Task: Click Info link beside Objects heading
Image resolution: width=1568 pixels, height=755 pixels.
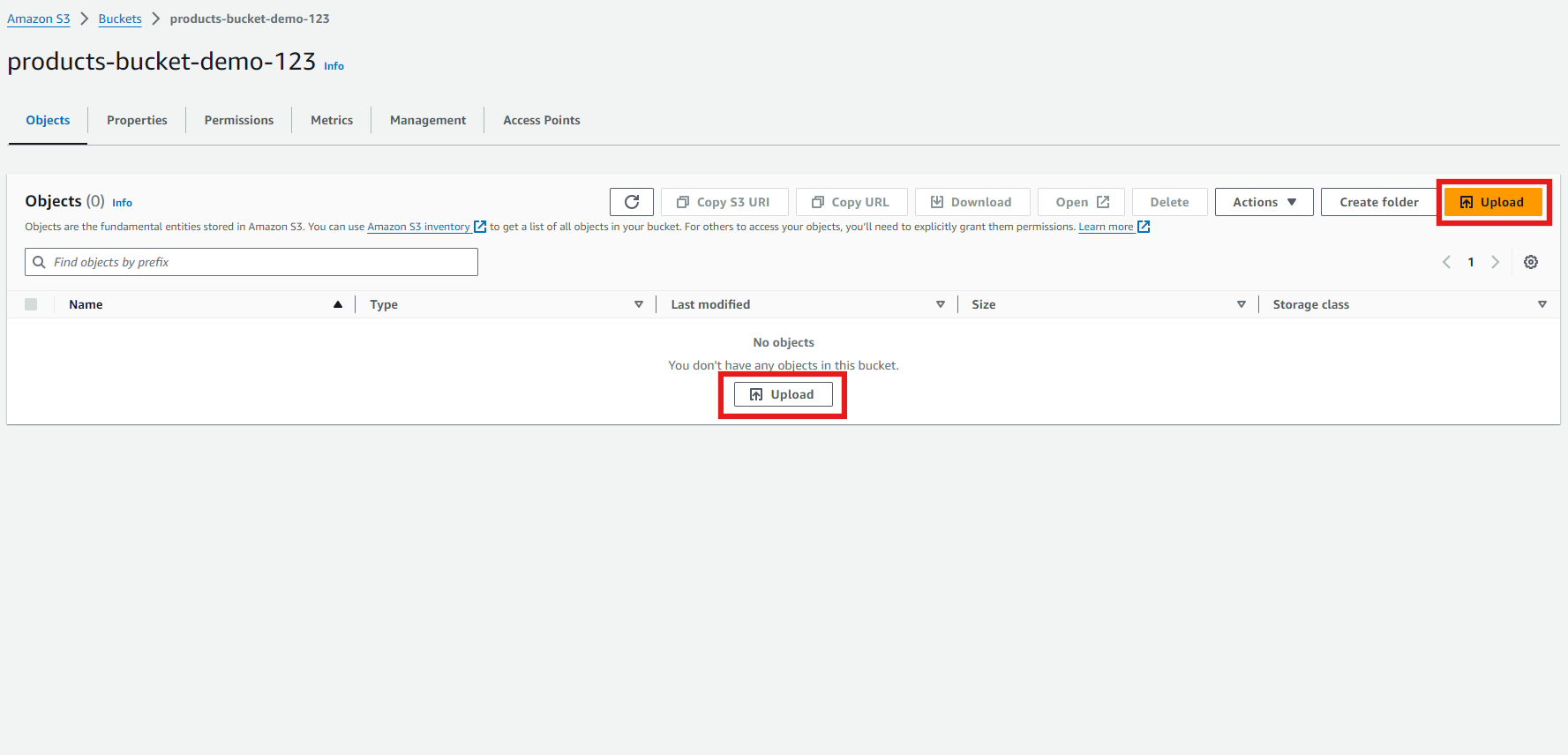Action: tap(122, 203)
